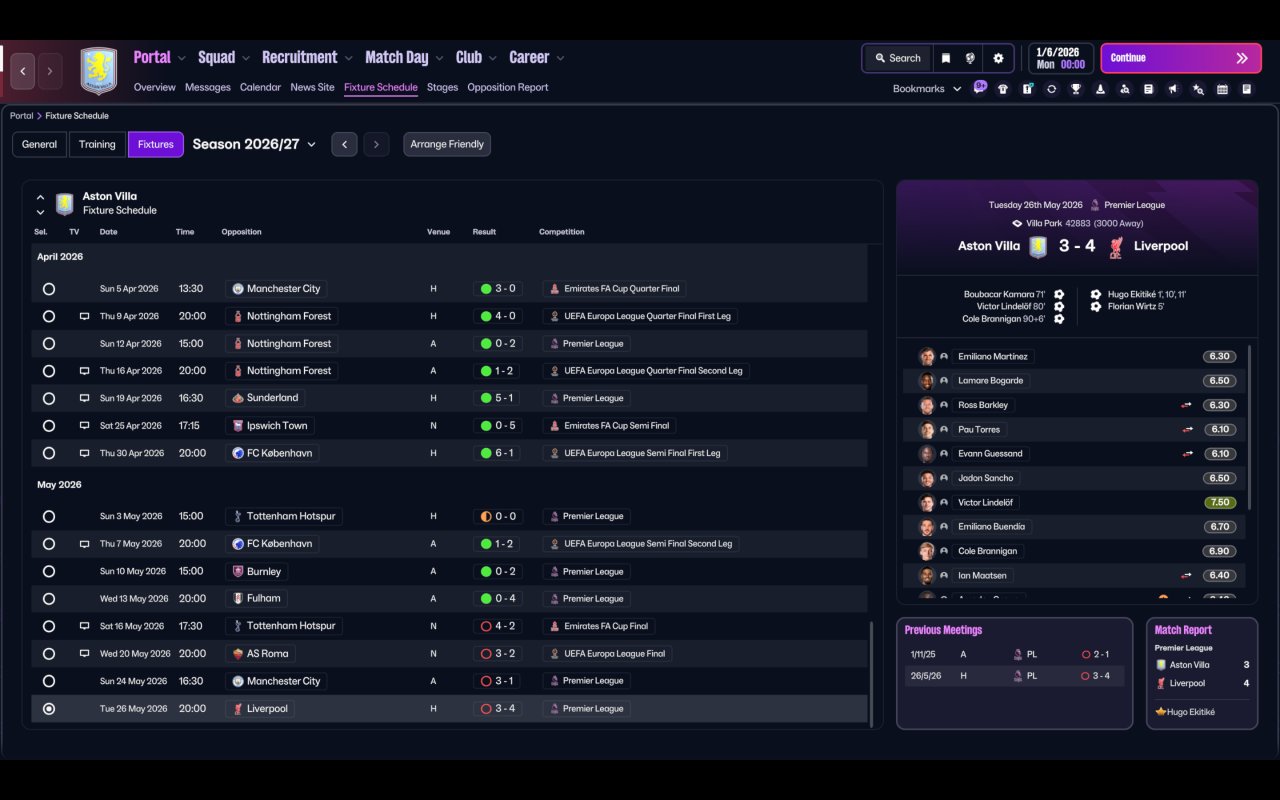Select the AS Roma fixture radio button
The image size is (1280, 800).
(49, 654)
